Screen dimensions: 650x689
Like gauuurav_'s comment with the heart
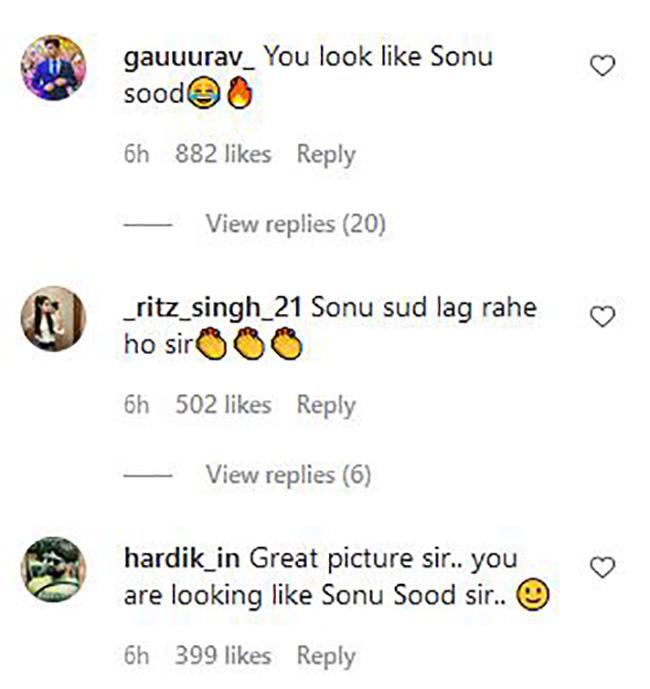[x=602, y=67]
